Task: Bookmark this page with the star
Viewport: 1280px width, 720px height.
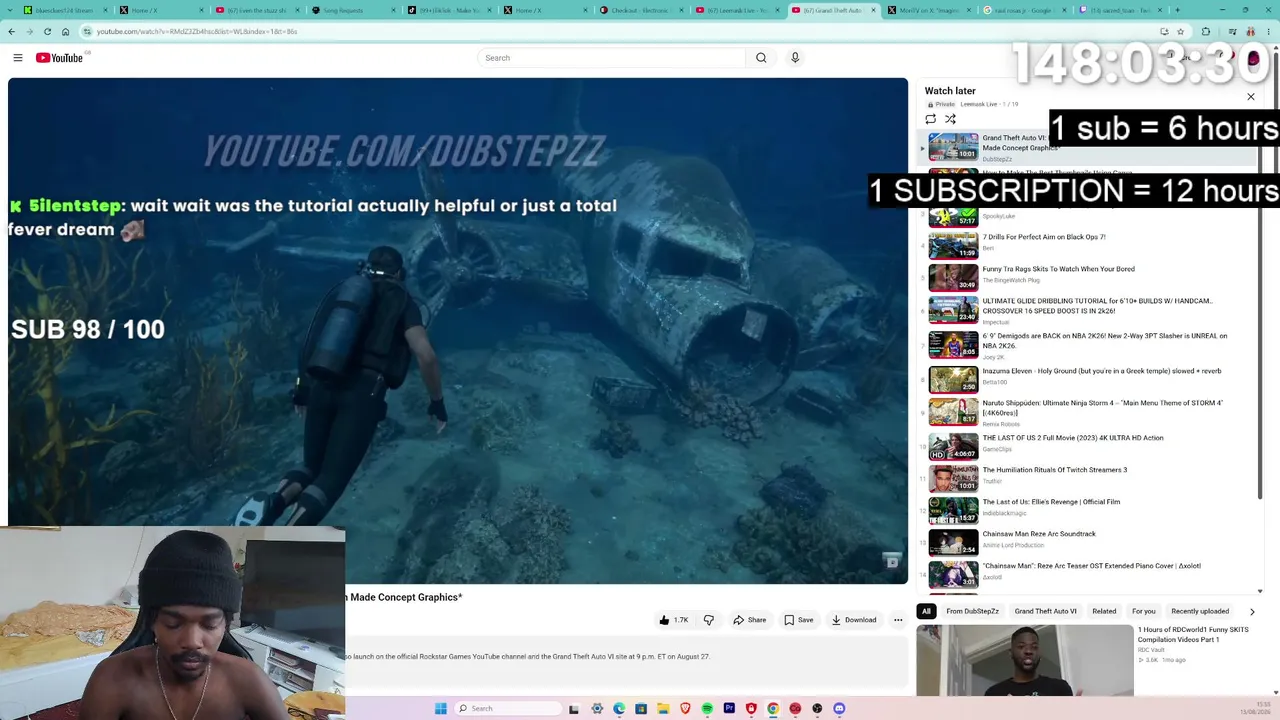Action: coord(1180,31)
